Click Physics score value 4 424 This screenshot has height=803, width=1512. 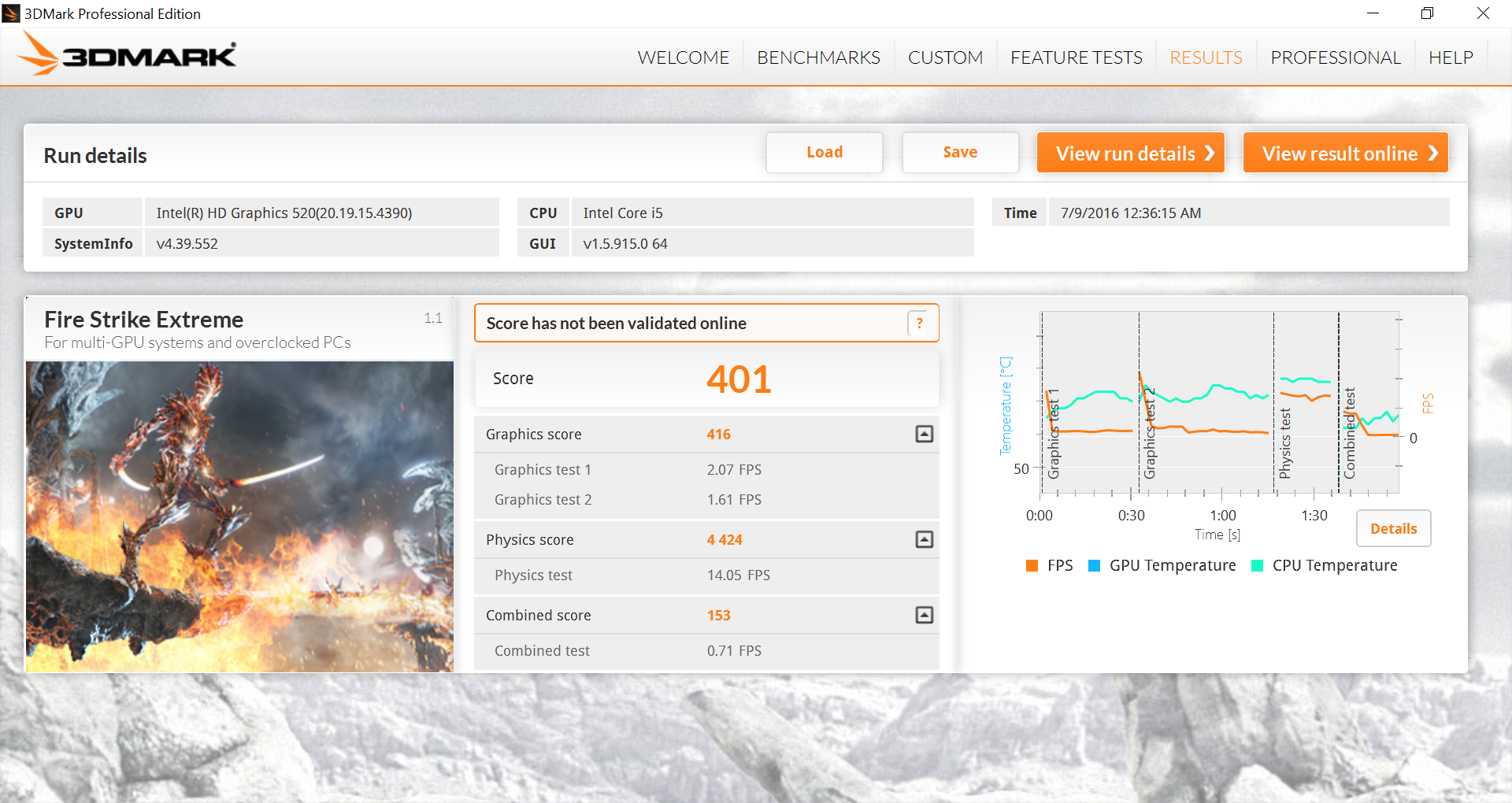724,539
